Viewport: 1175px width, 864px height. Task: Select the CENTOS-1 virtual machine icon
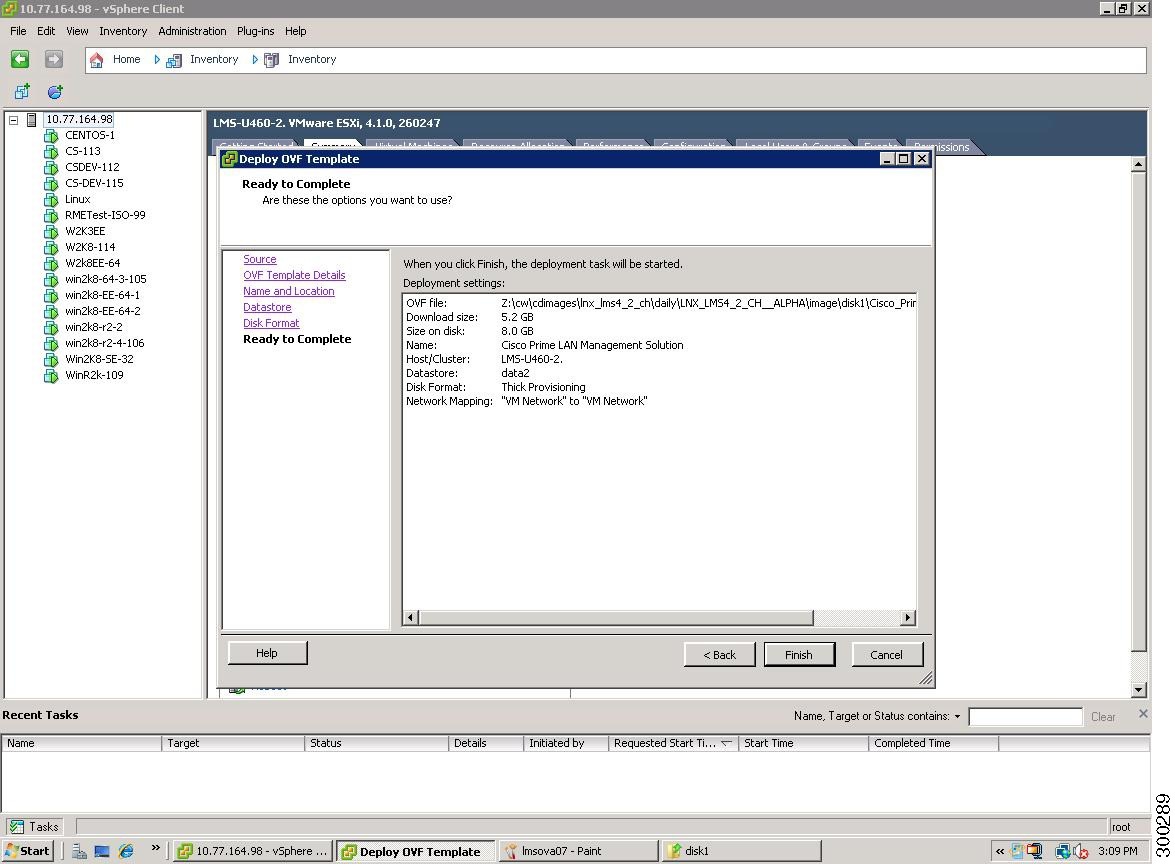point(51,136)
